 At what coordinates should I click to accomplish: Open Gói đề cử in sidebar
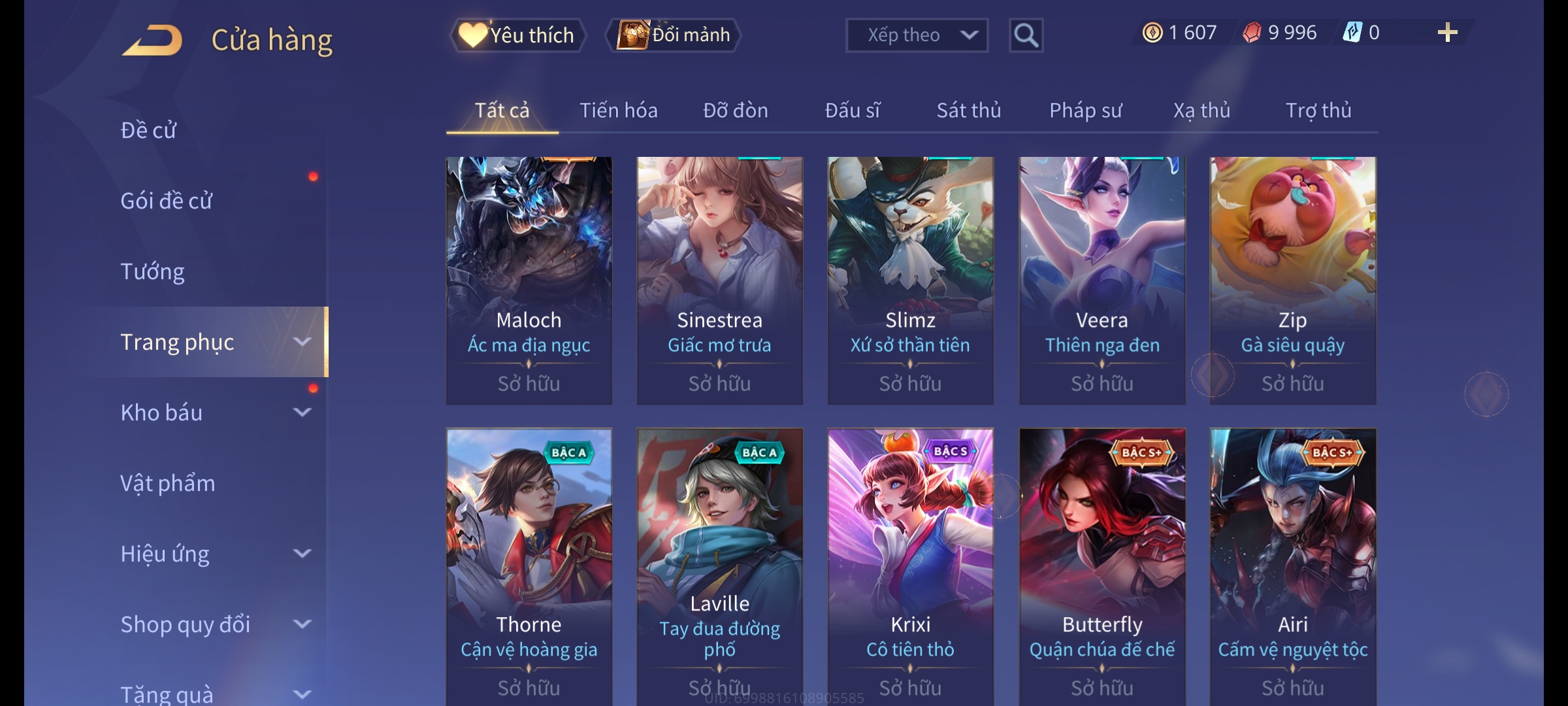point(167,201)
